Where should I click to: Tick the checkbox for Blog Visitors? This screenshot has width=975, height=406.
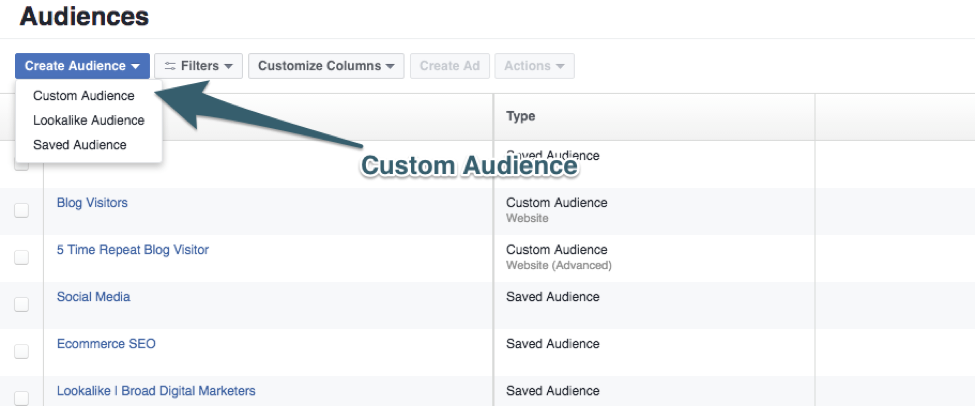(x=21, y=211)
